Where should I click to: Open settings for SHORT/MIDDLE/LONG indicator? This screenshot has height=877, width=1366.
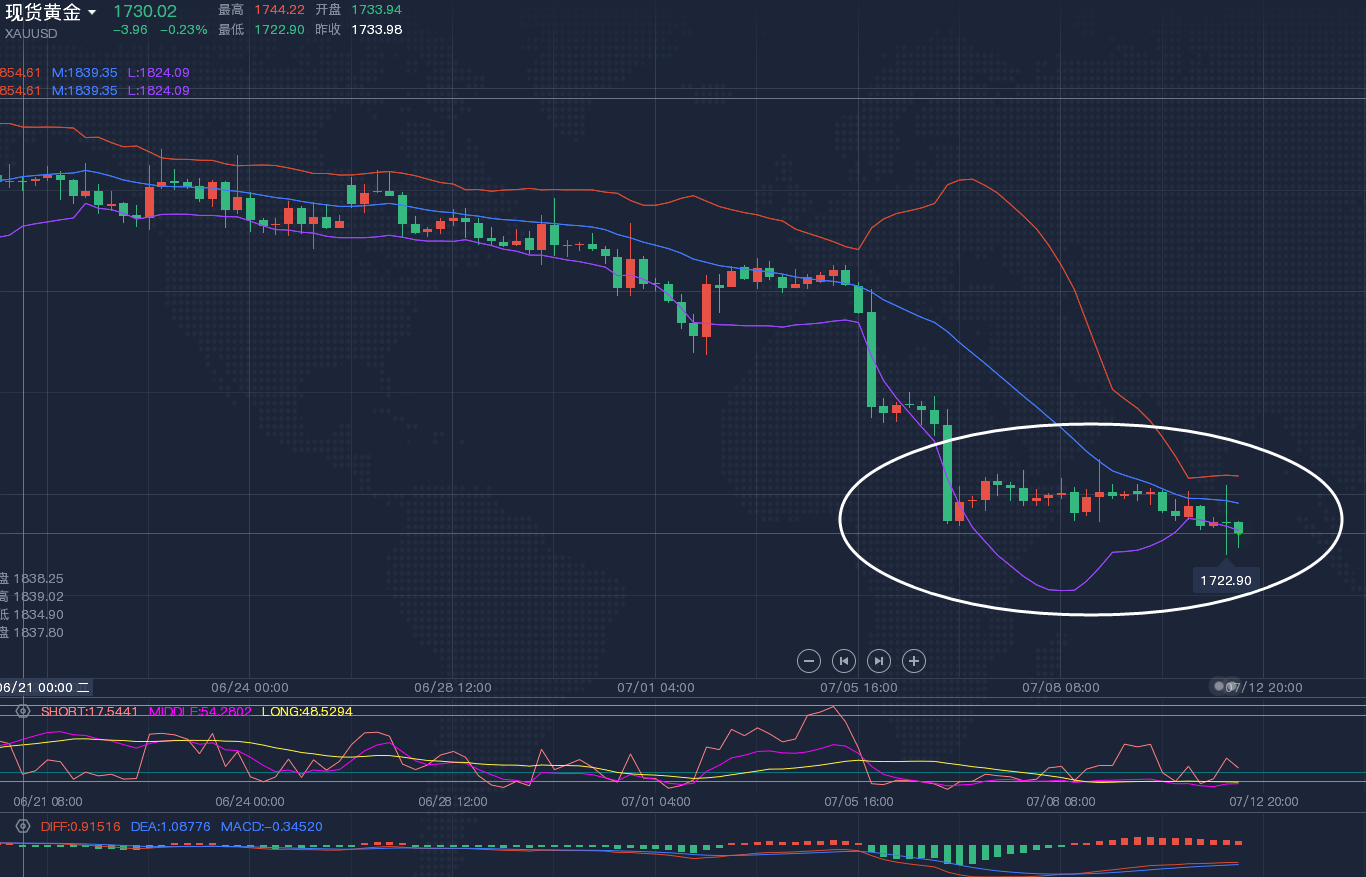coord(23,711)
